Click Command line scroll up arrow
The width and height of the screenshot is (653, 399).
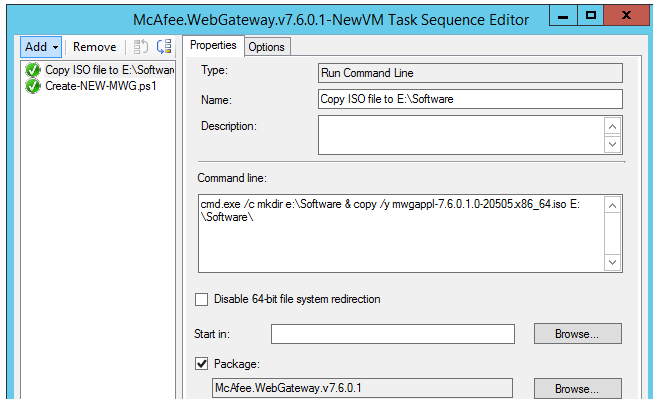tap(612, 205)
